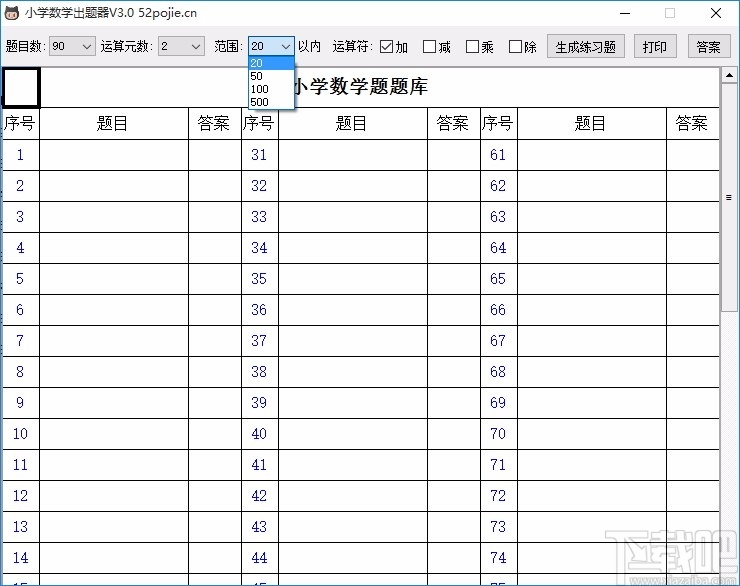Click sequence number 65 cell
The height and width of the screenshot is (586, 740).
tap(498, 279)
